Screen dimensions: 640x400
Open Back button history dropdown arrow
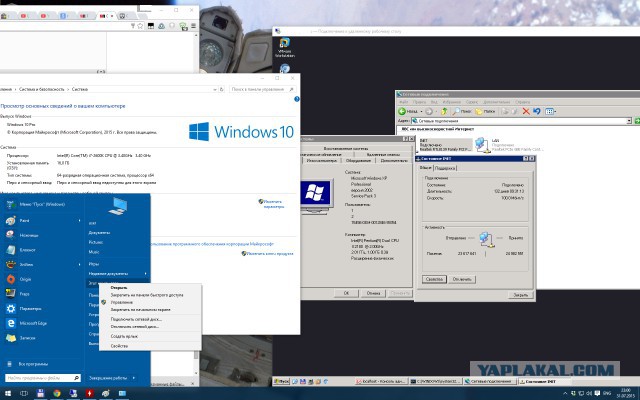pos(421,111)
